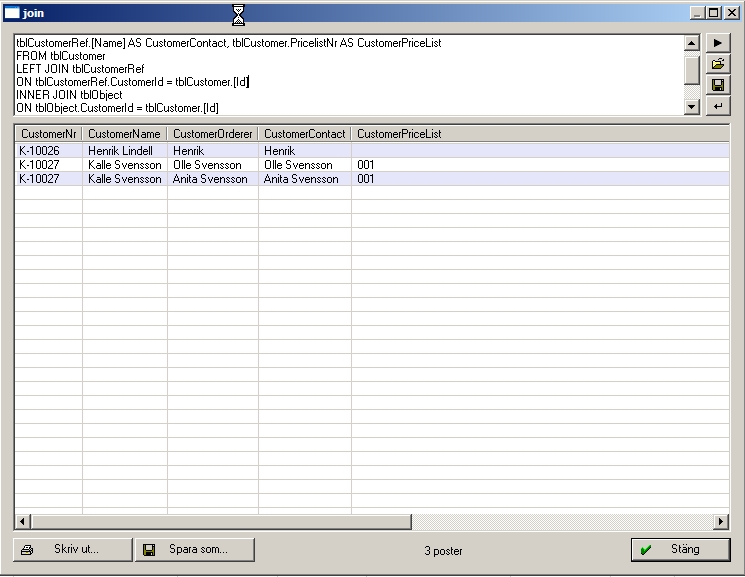Click the return arrow icon button
The height and width of the screenshot is (577, 745).
pos(718,106)
